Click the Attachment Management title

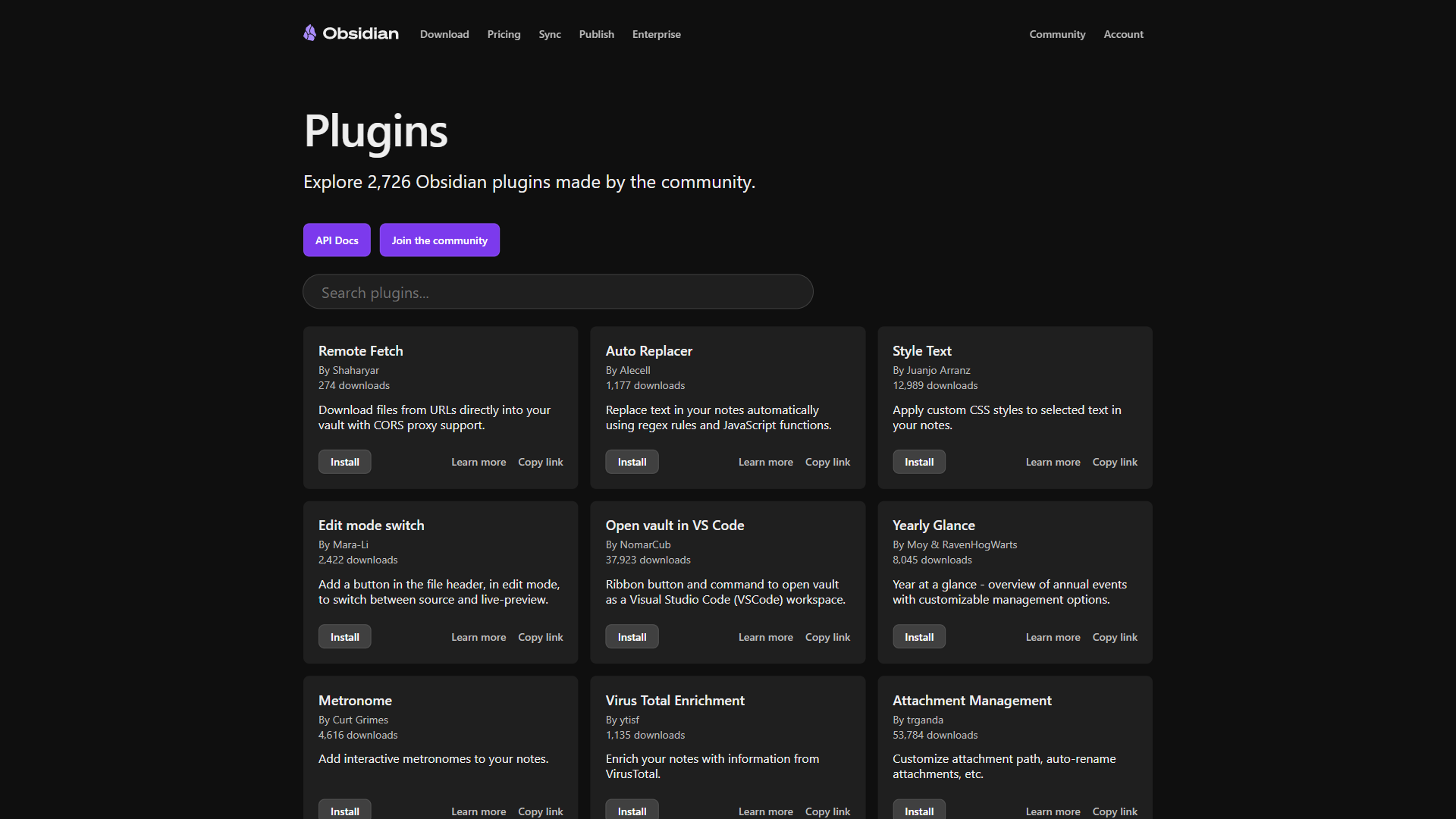point(972,701)
